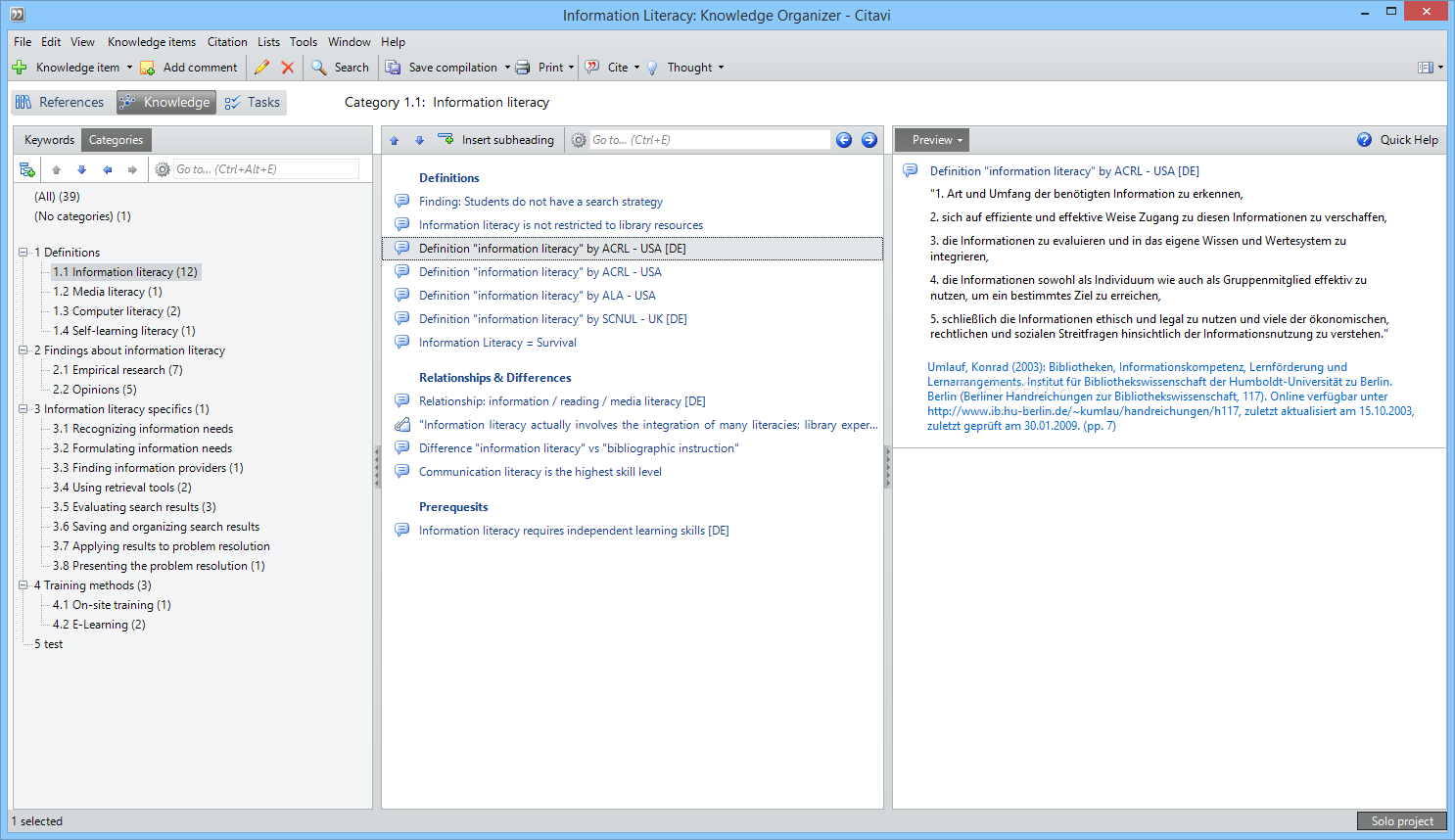
Task: Click Insert subheading button
Action: point(496,140)
